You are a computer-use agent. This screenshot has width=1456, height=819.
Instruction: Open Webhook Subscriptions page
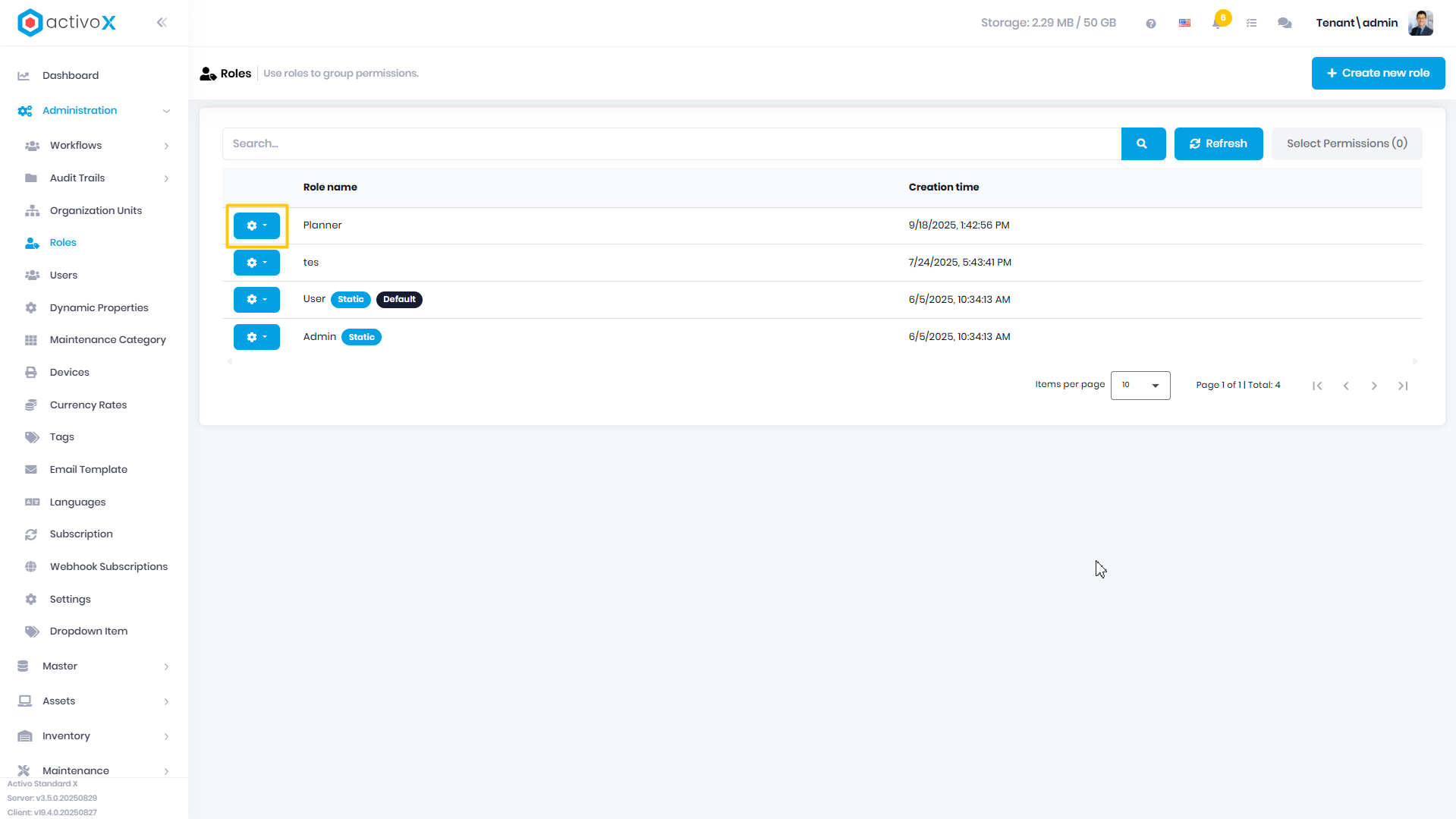[108, 567]
